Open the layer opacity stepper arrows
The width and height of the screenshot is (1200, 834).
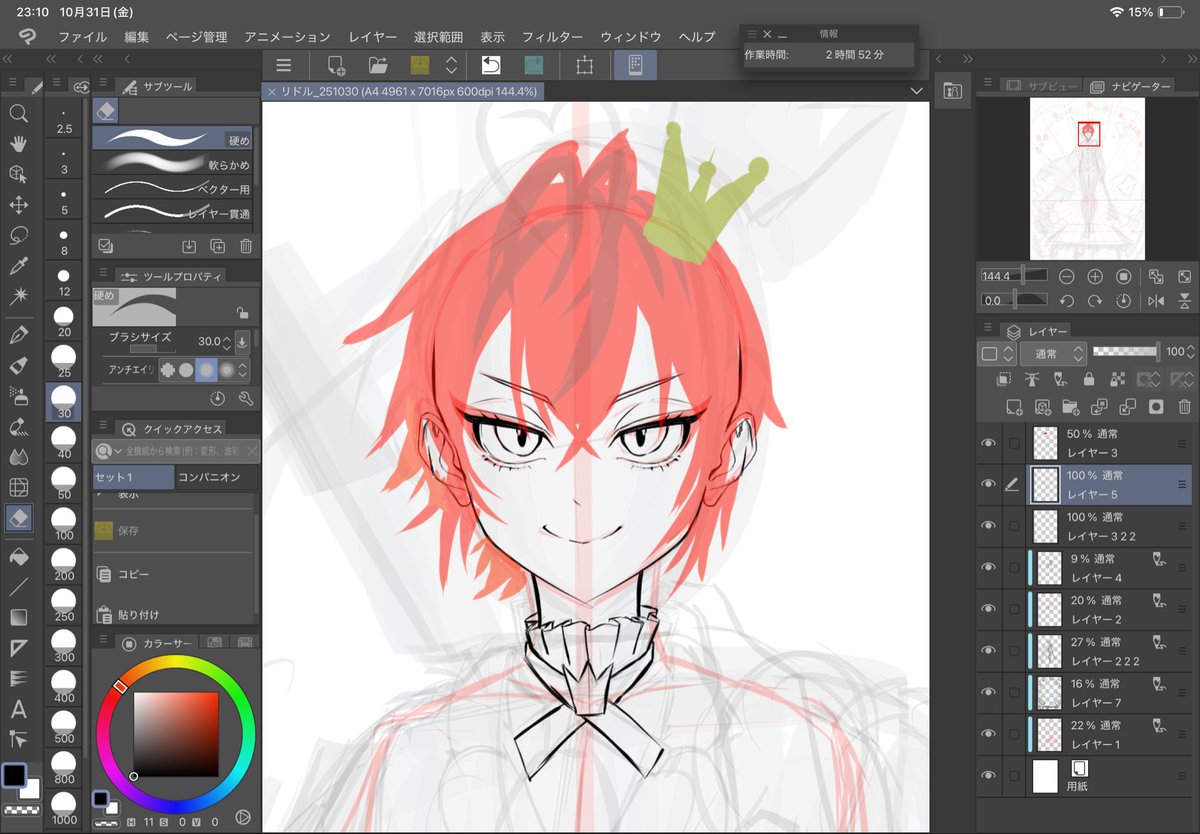pos(1192,352)
